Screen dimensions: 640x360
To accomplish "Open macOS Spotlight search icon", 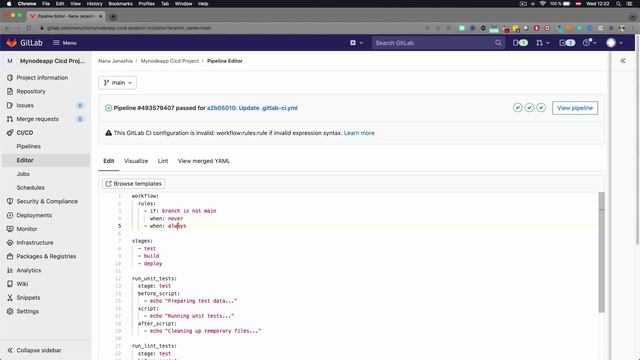I will pos(618,4).
